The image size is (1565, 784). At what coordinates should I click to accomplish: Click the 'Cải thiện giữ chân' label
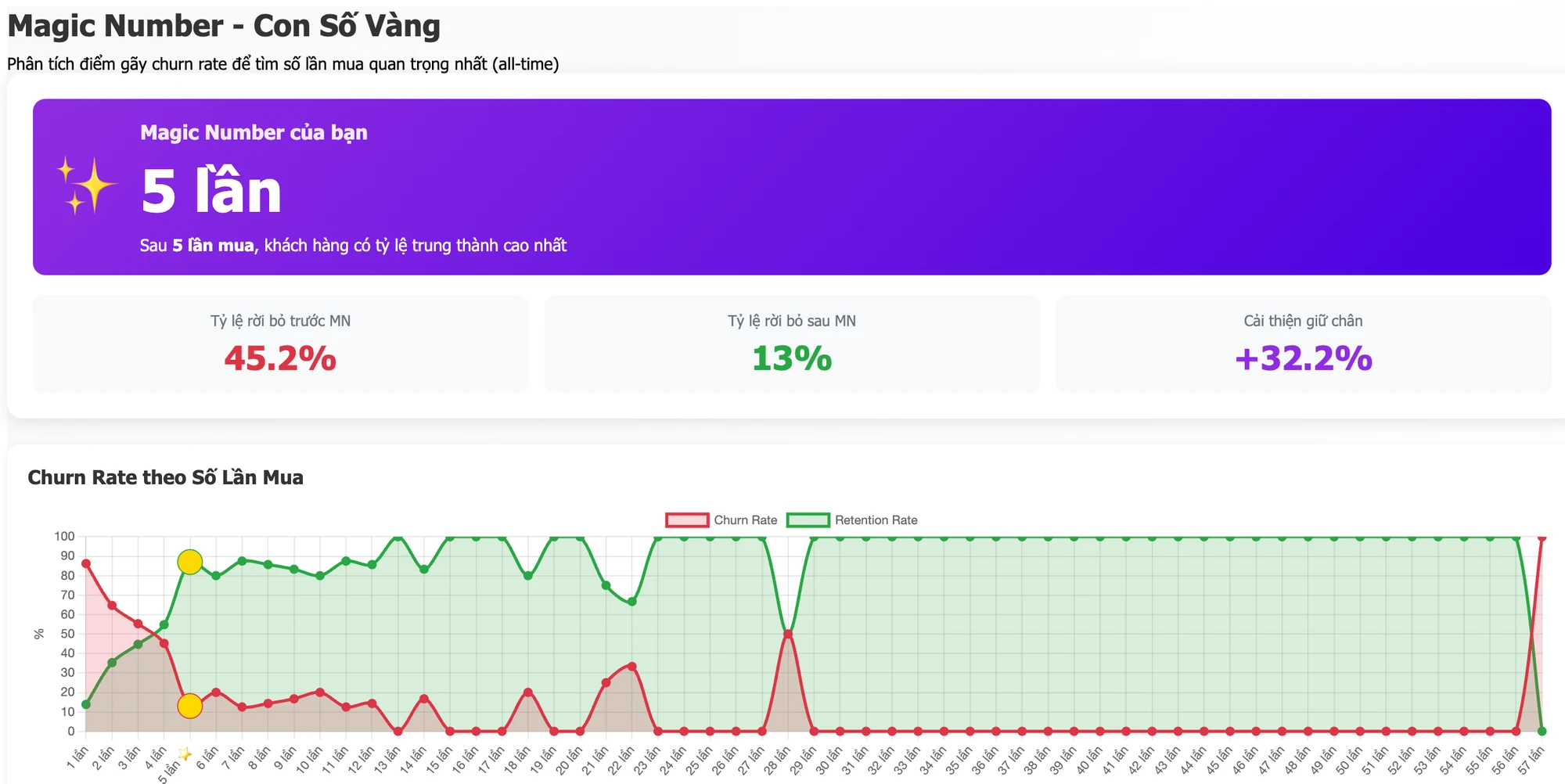pos(1304,321)
